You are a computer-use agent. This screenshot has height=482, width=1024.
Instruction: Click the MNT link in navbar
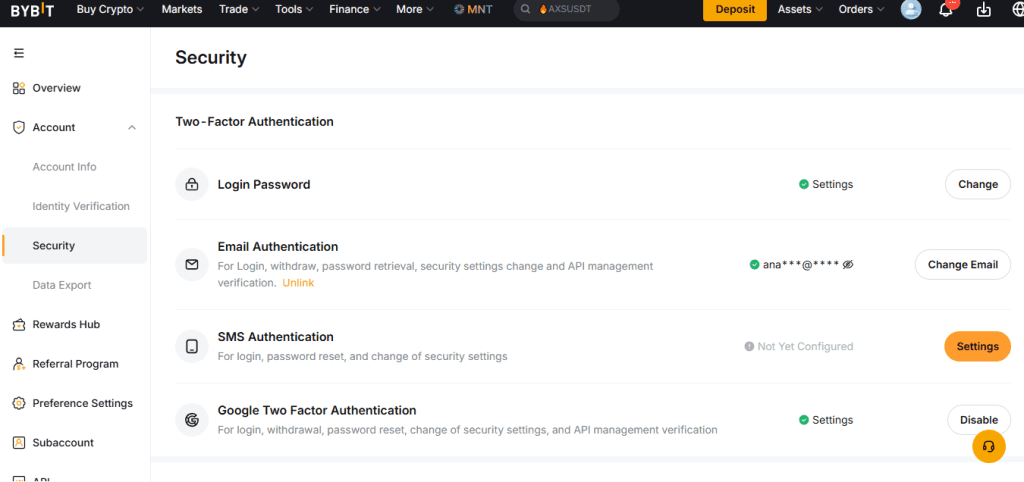click(473, 10)
